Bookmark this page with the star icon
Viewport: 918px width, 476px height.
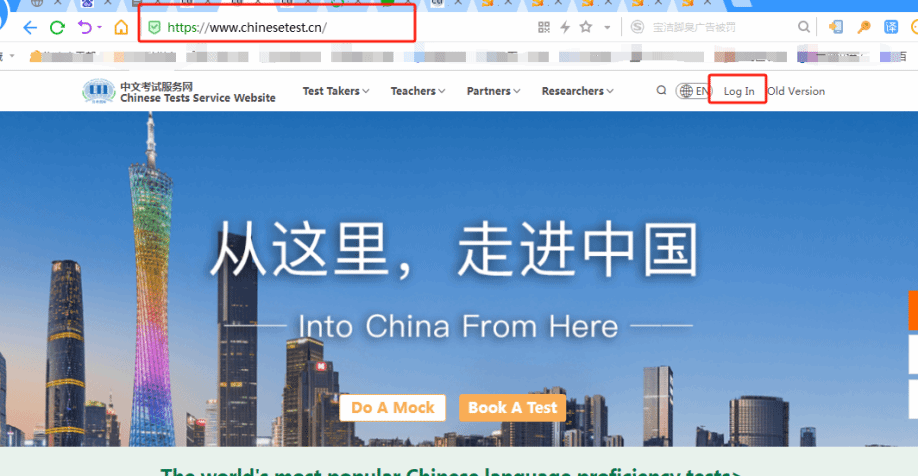pyautogui.click(x=586, y=27)
